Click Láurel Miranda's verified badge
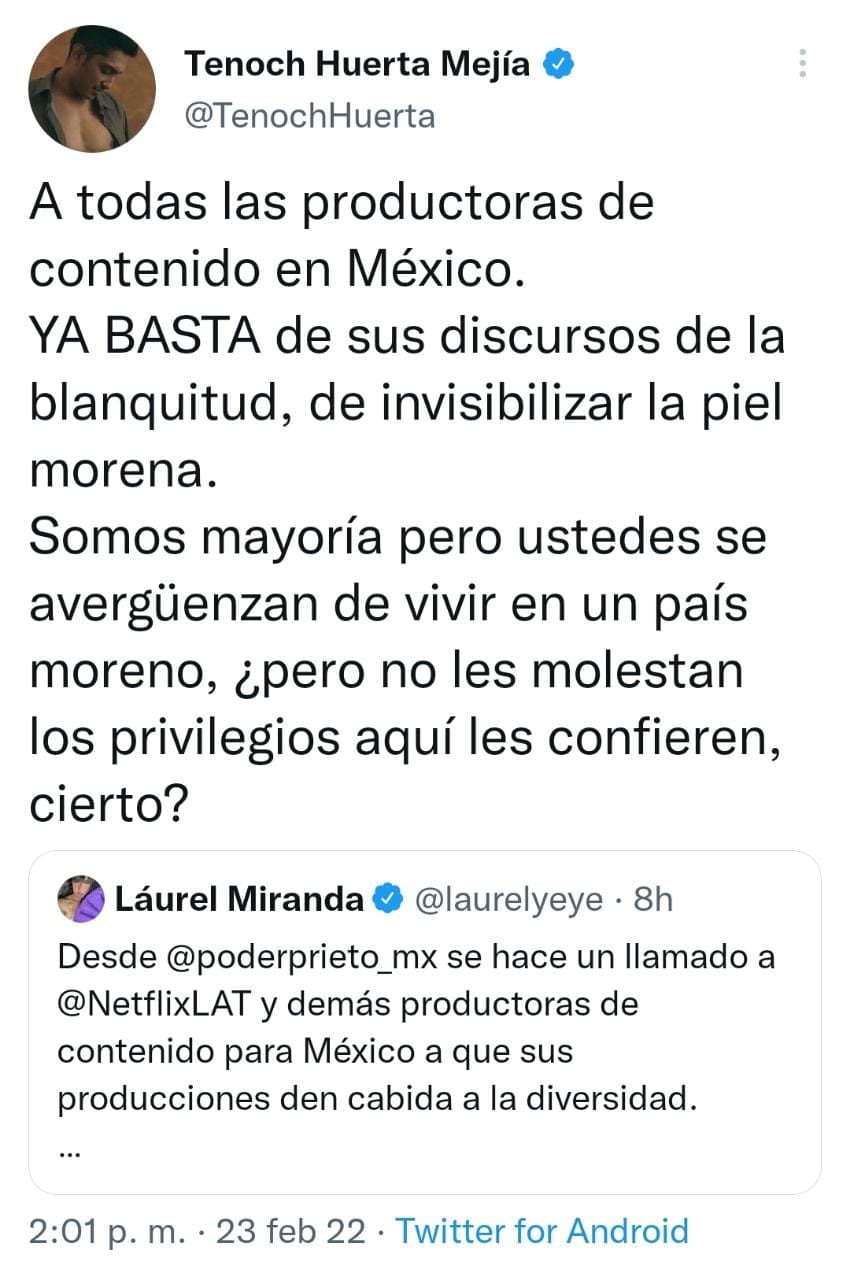Viewport: 850px width, 1280px height. click(386, 899)
